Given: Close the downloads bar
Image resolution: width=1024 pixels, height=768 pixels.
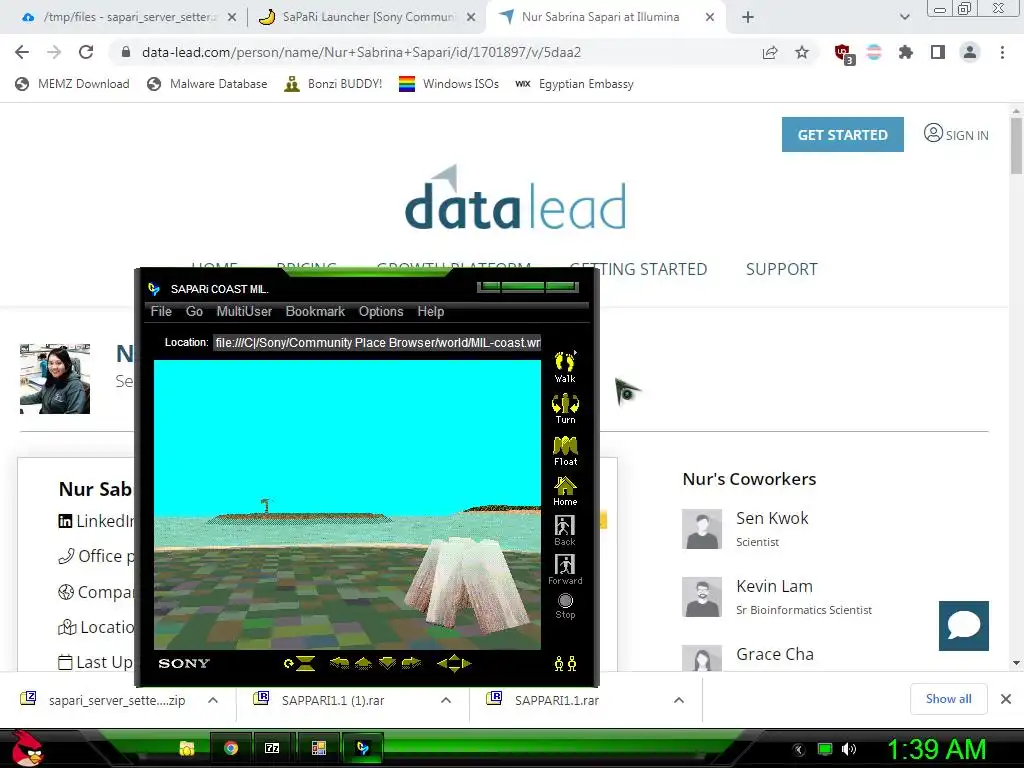Looking at the screenshot, I should point(1006,699).
